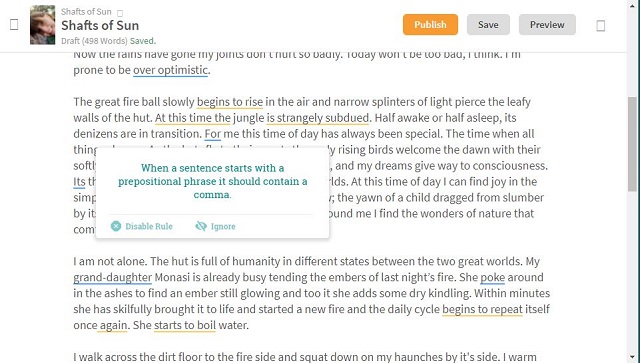Click the scrollbar down arrow

633,356
